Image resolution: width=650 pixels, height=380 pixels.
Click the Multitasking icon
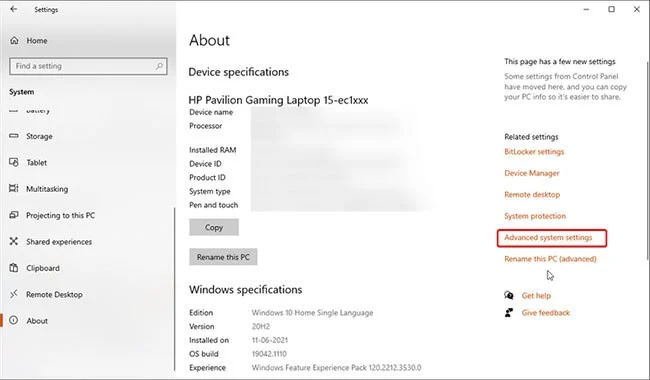14,188
